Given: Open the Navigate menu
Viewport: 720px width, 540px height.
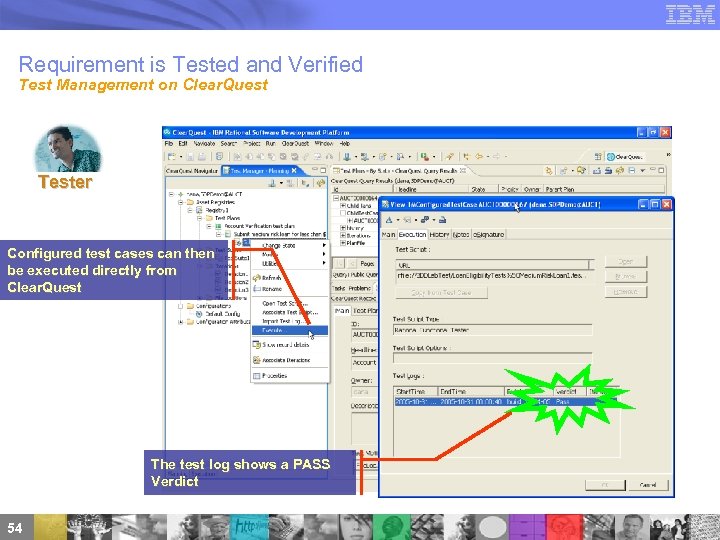Looking at the screenshot, I should tap(204, 144).
